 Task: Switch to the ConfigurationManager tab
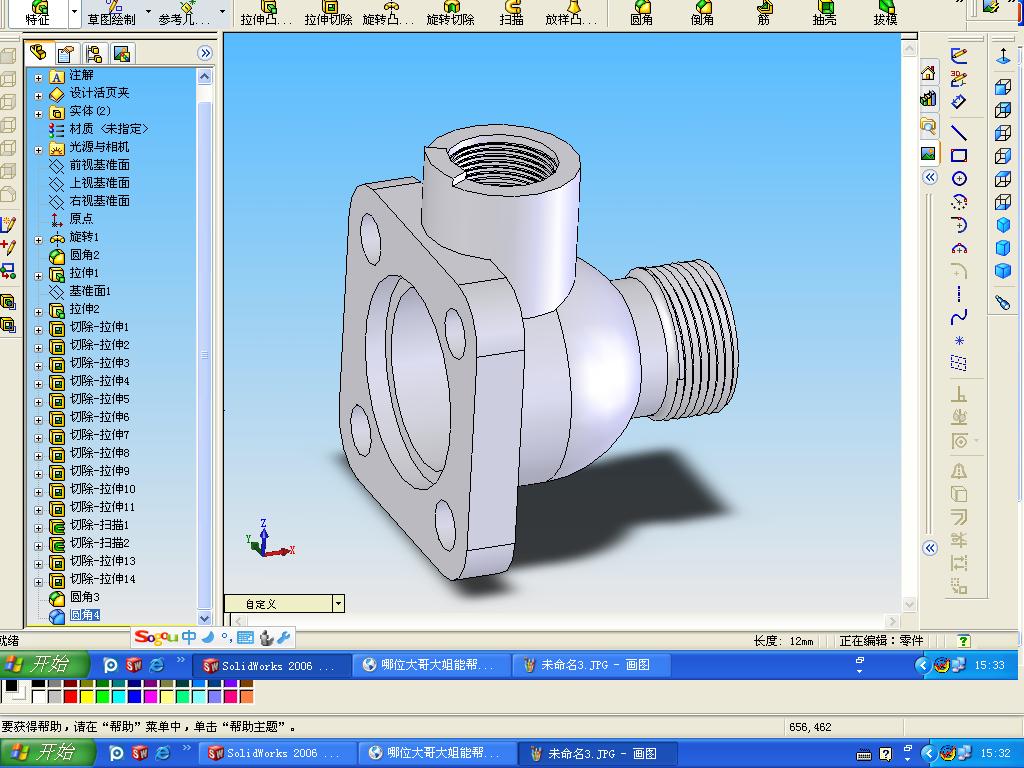pos(93,53)
